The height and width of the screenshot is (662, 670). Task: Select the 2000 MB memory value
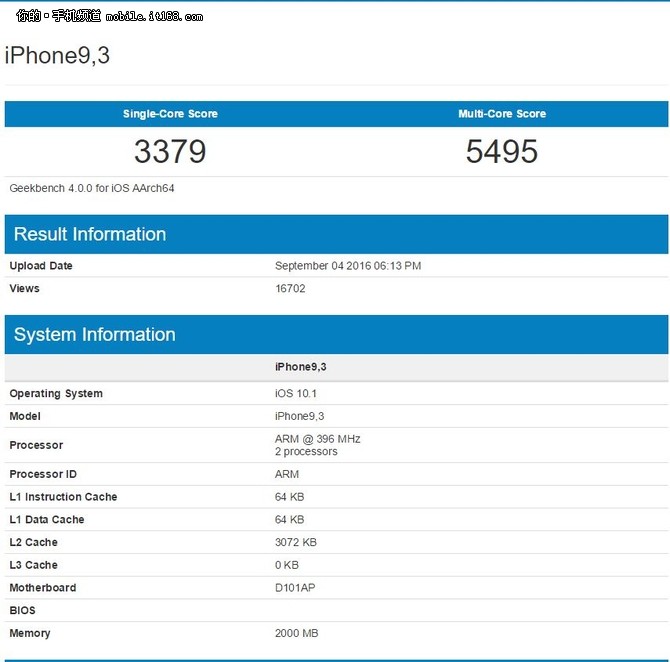click(x=297, y=633)
